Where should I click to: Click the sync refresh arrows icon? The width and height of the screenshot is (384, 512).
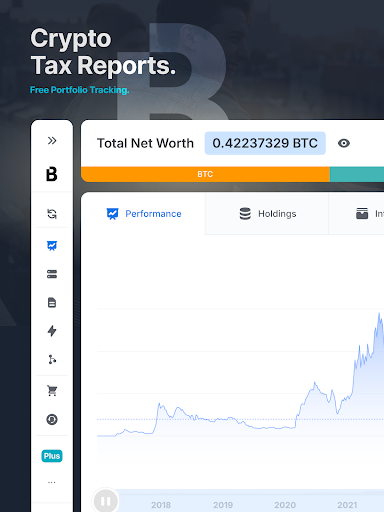[52, 214]
